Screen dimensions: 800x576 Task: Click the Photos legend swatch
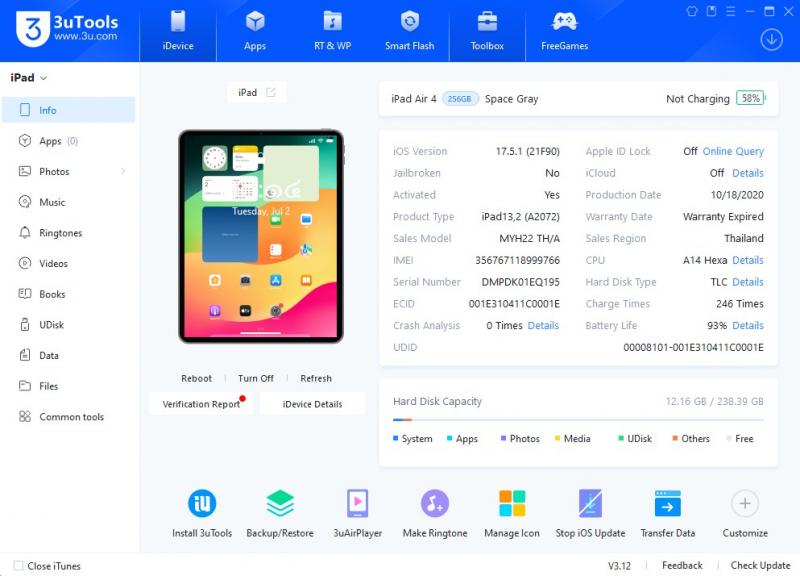pos(504,438)
